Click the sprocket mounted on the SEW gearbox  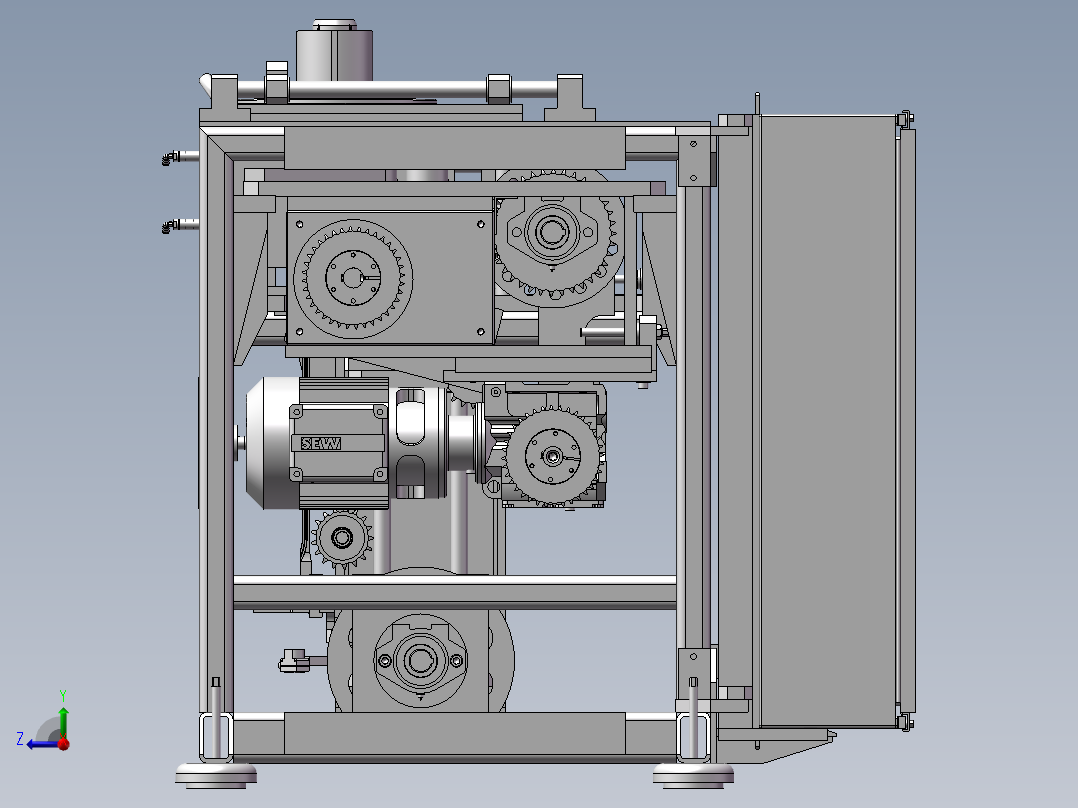coord(551,457)
